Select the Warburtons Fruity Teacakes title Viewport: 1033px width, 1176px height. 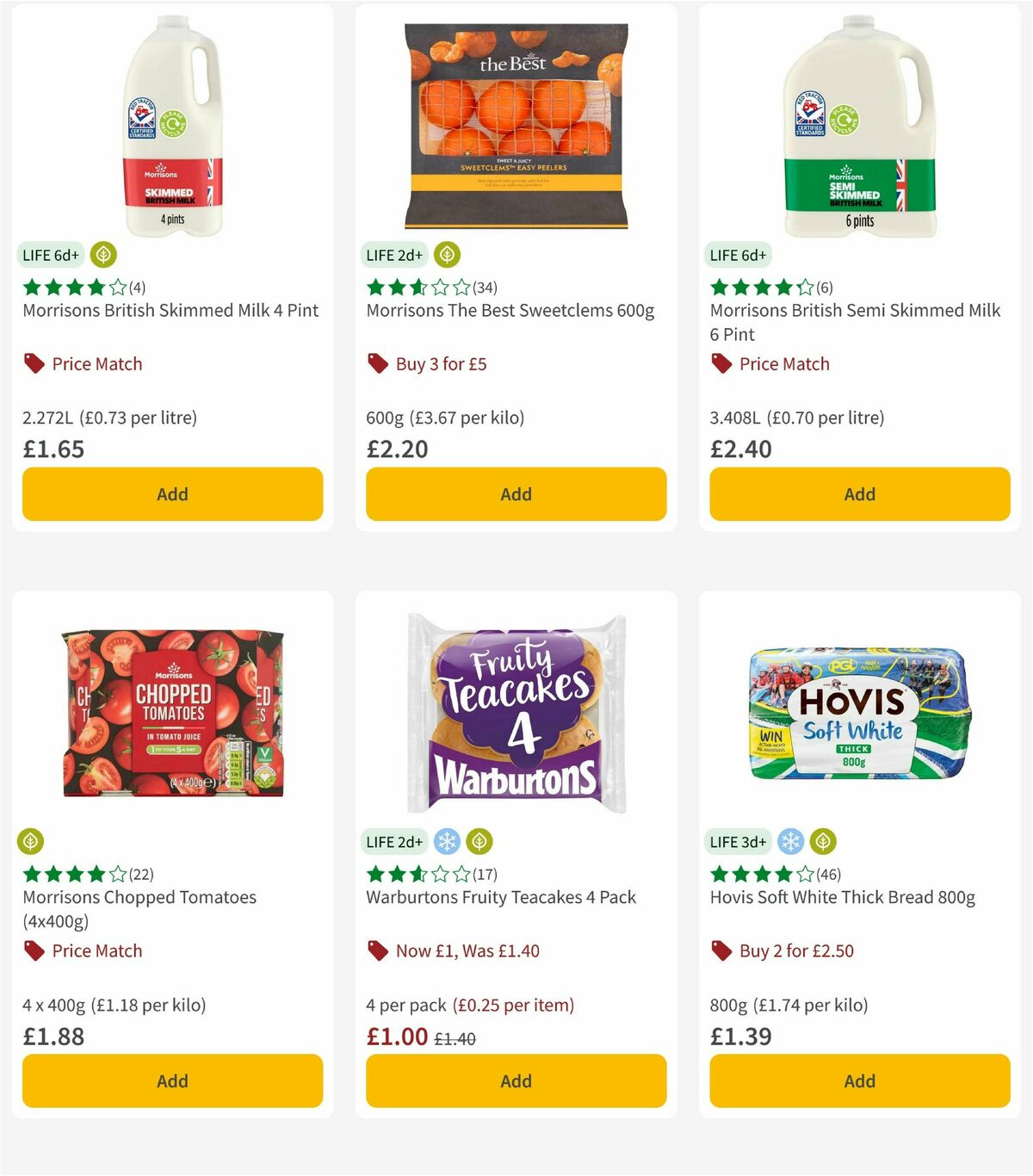click(500, 897)
